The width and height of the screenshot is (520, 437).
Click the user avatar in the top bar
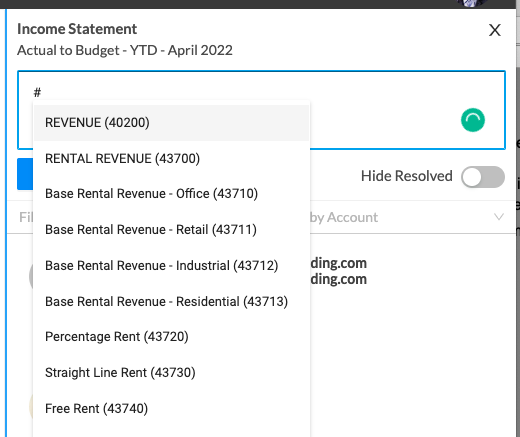(472, 3)
